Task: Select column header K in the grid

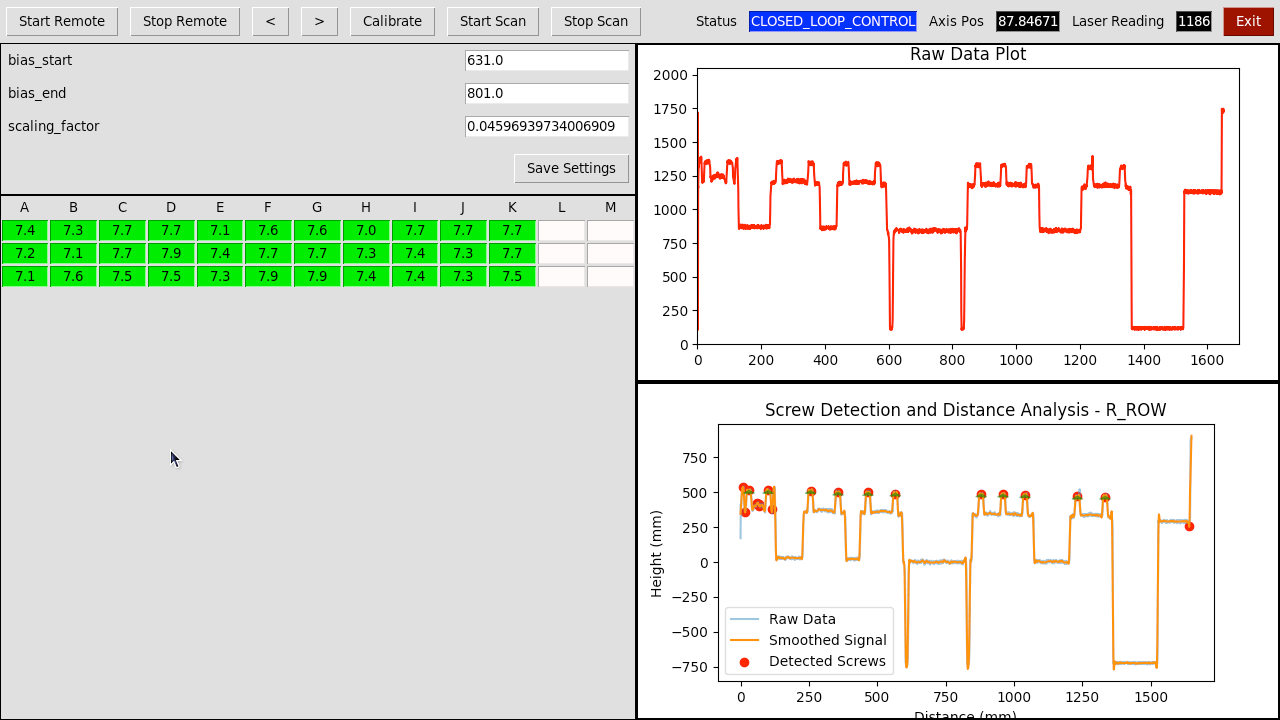Action: pyautogui.click(x=512, y=207)
